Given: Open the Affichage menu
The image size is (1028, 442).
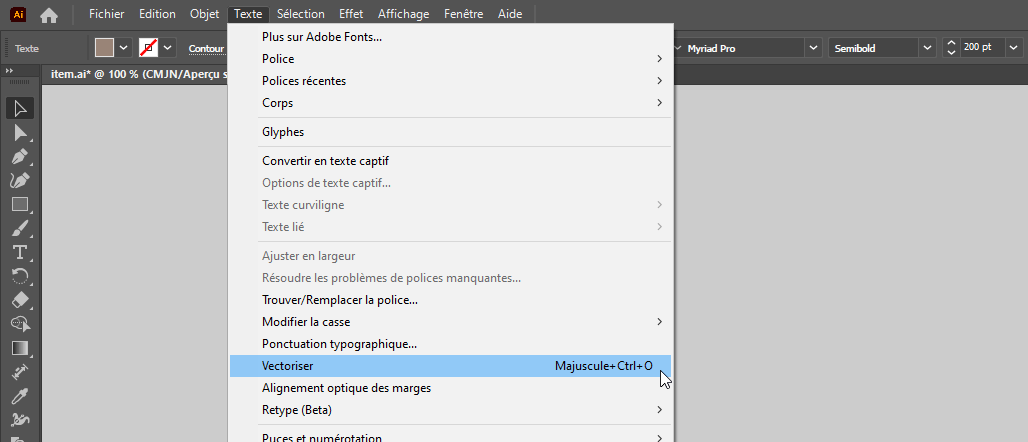Looking at the screenshot, I should (404, 14).
